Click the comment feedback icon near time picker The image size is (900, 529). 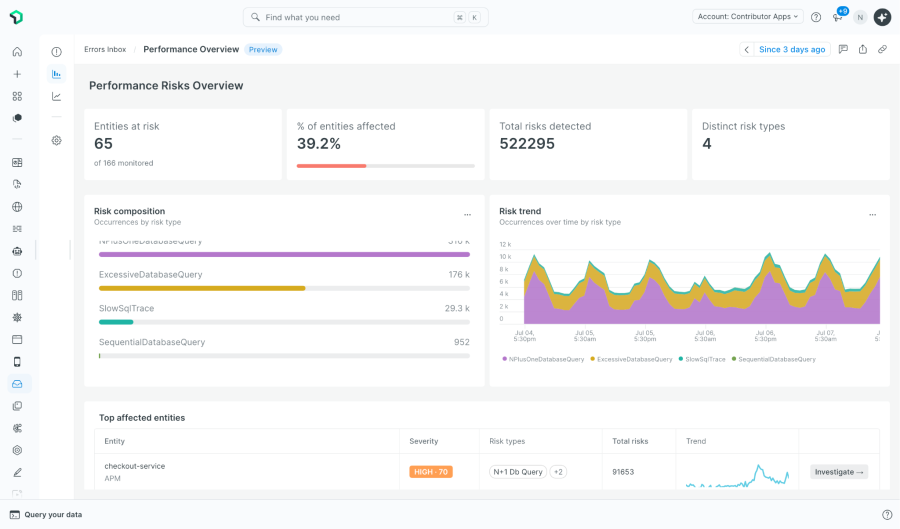pyautogui.click(x=843, y=49)
